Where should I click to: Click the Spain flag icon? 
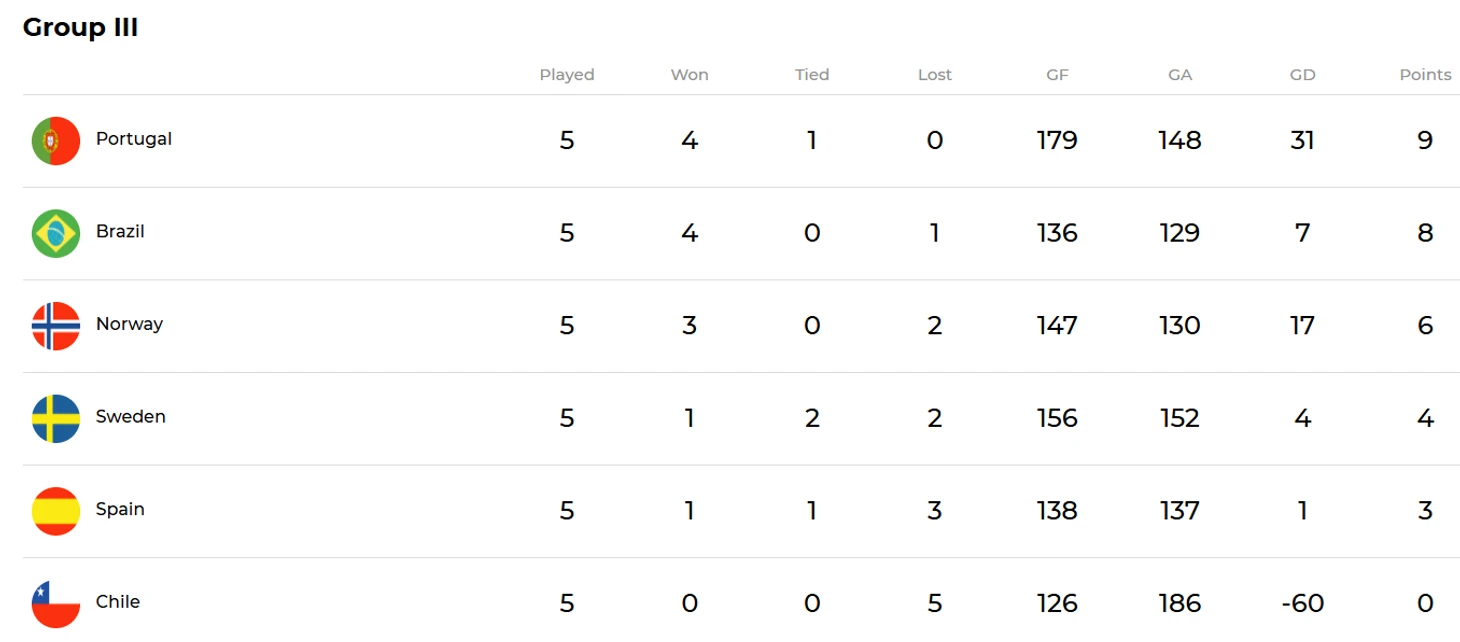tap(56, 511)
